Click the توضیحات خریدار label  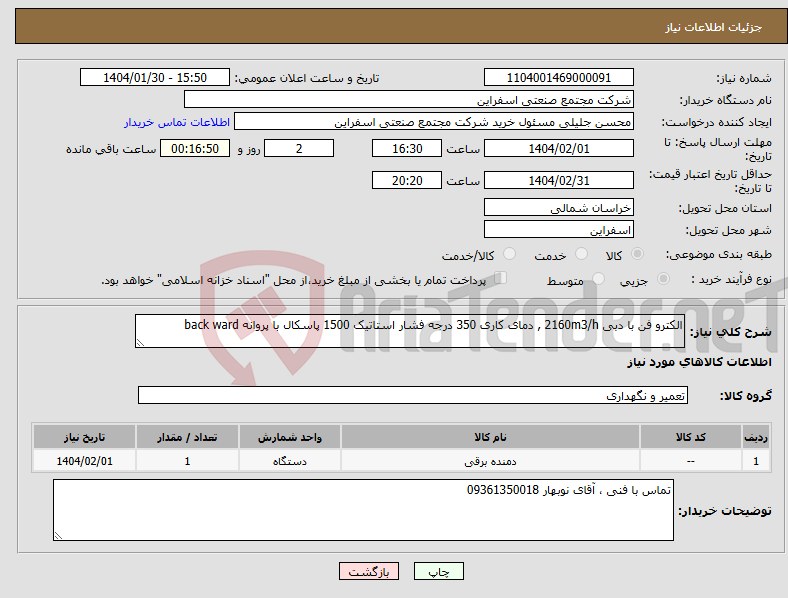coord(725,511)
